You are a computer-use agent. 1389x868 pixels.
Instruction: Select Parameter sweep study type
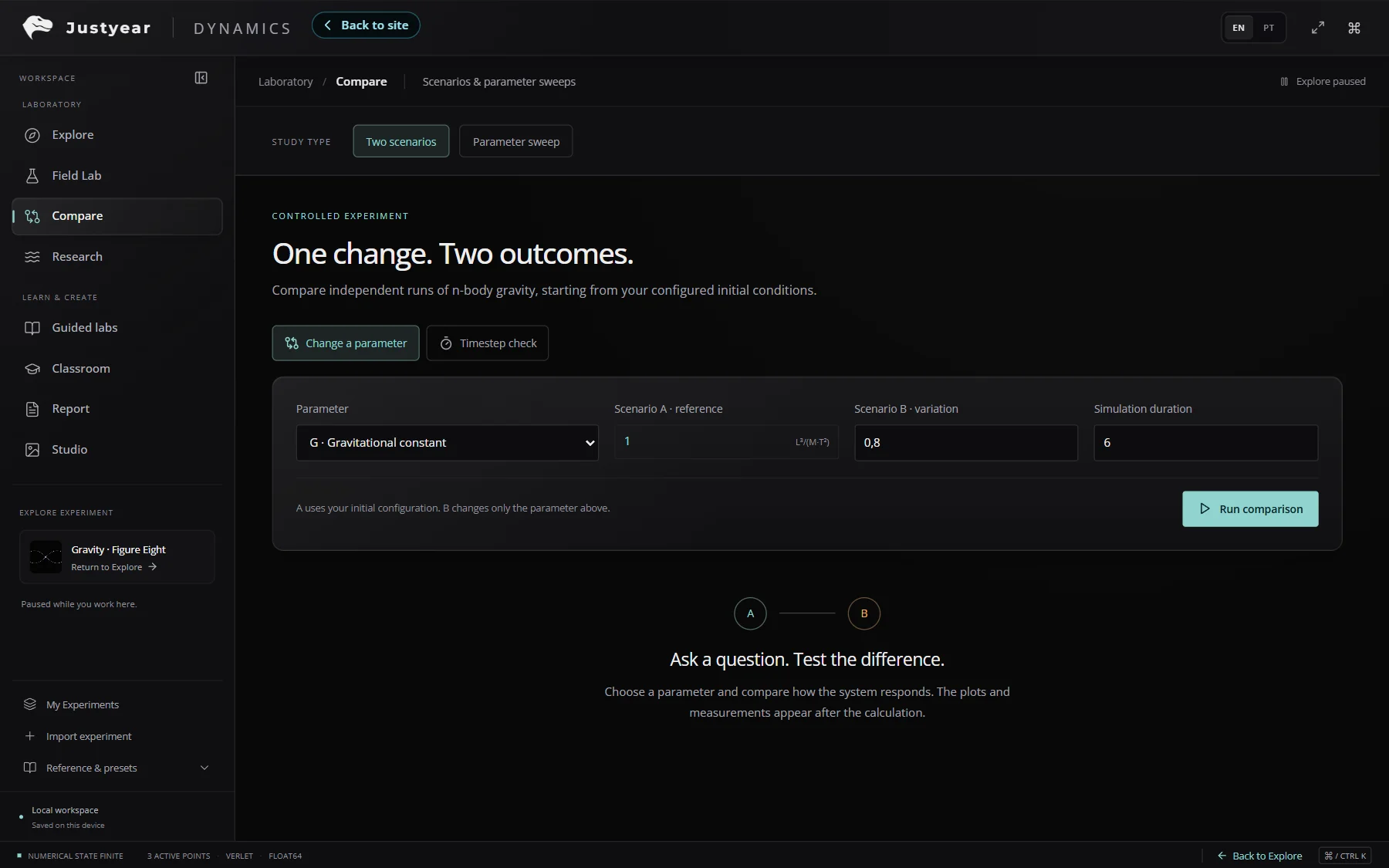point(516,141)
